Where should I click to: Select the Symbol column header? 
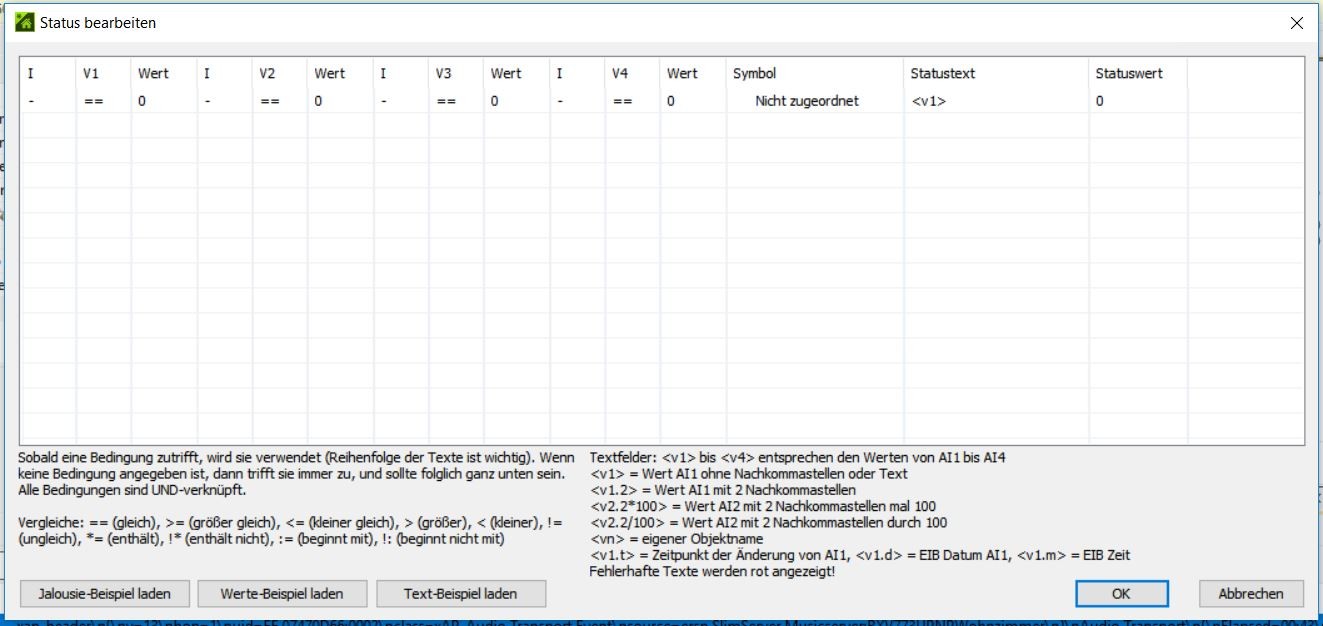pos(754,74)
